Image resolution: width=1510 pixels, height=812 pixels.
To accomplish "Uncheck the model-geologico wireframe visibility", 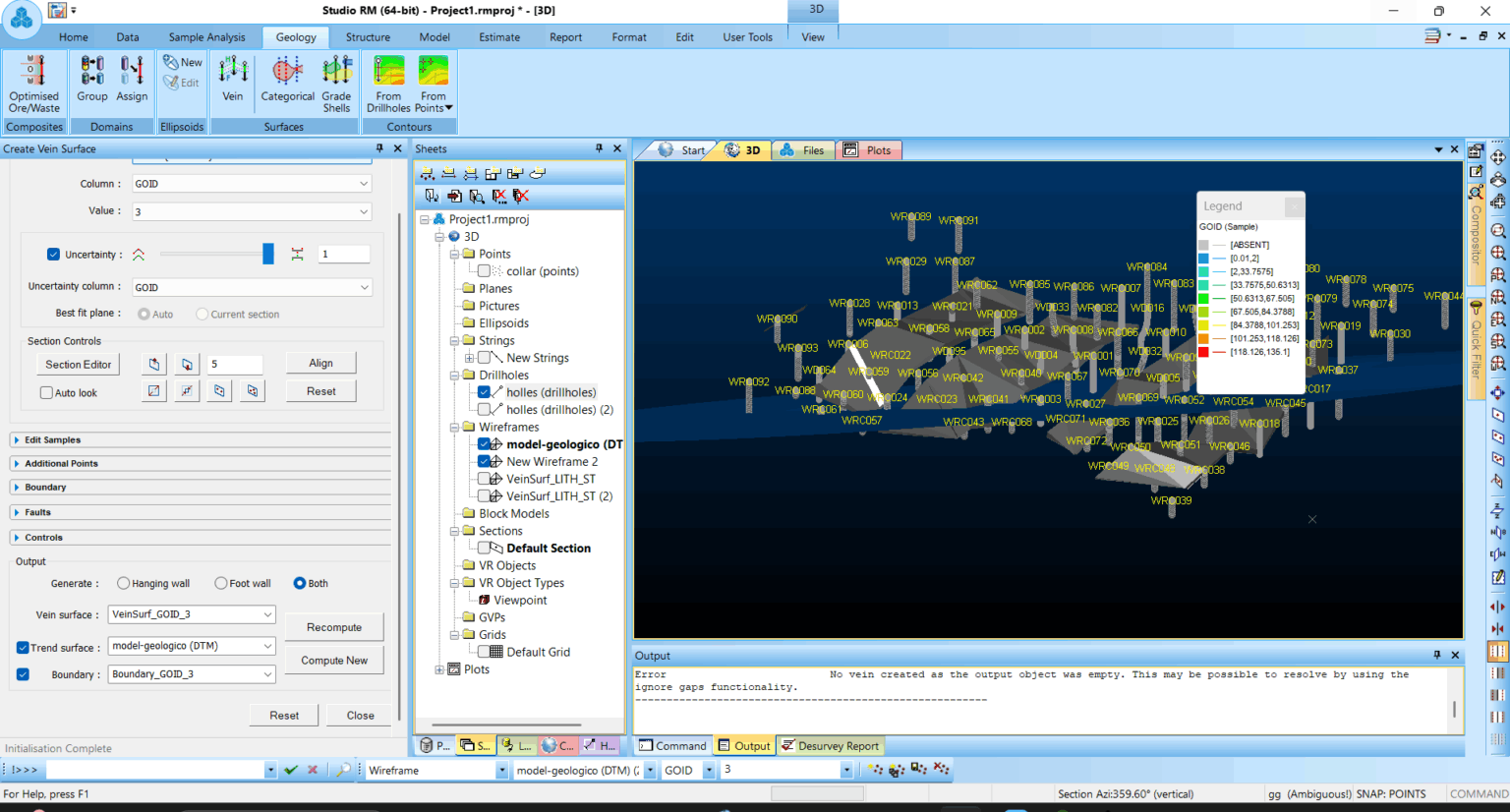I will pyautogui.click(x=484, y=444).
